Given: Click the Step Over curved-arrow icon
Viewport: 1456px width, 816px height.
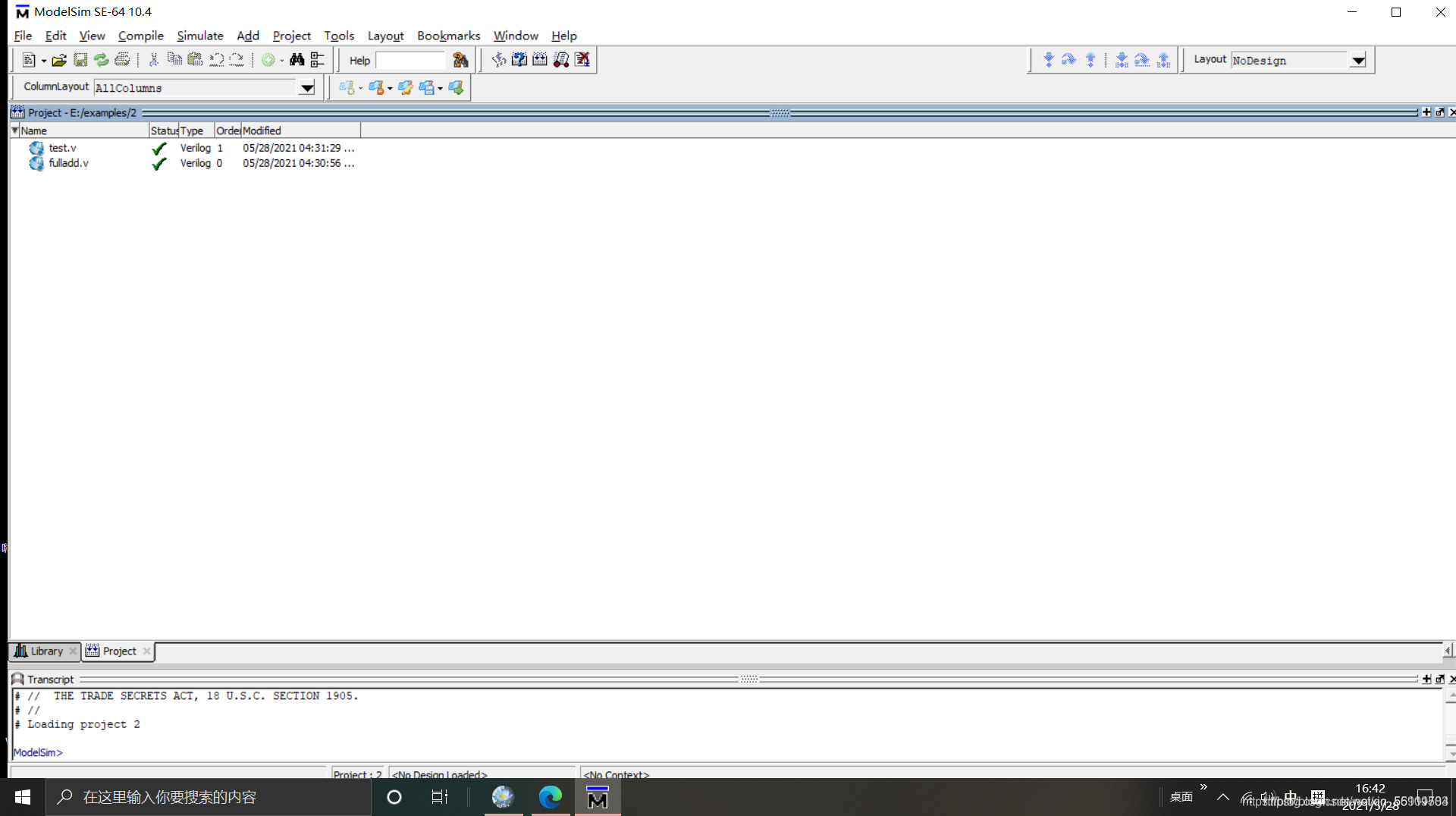Looking at the screenshot, I should click(1069, 60).
